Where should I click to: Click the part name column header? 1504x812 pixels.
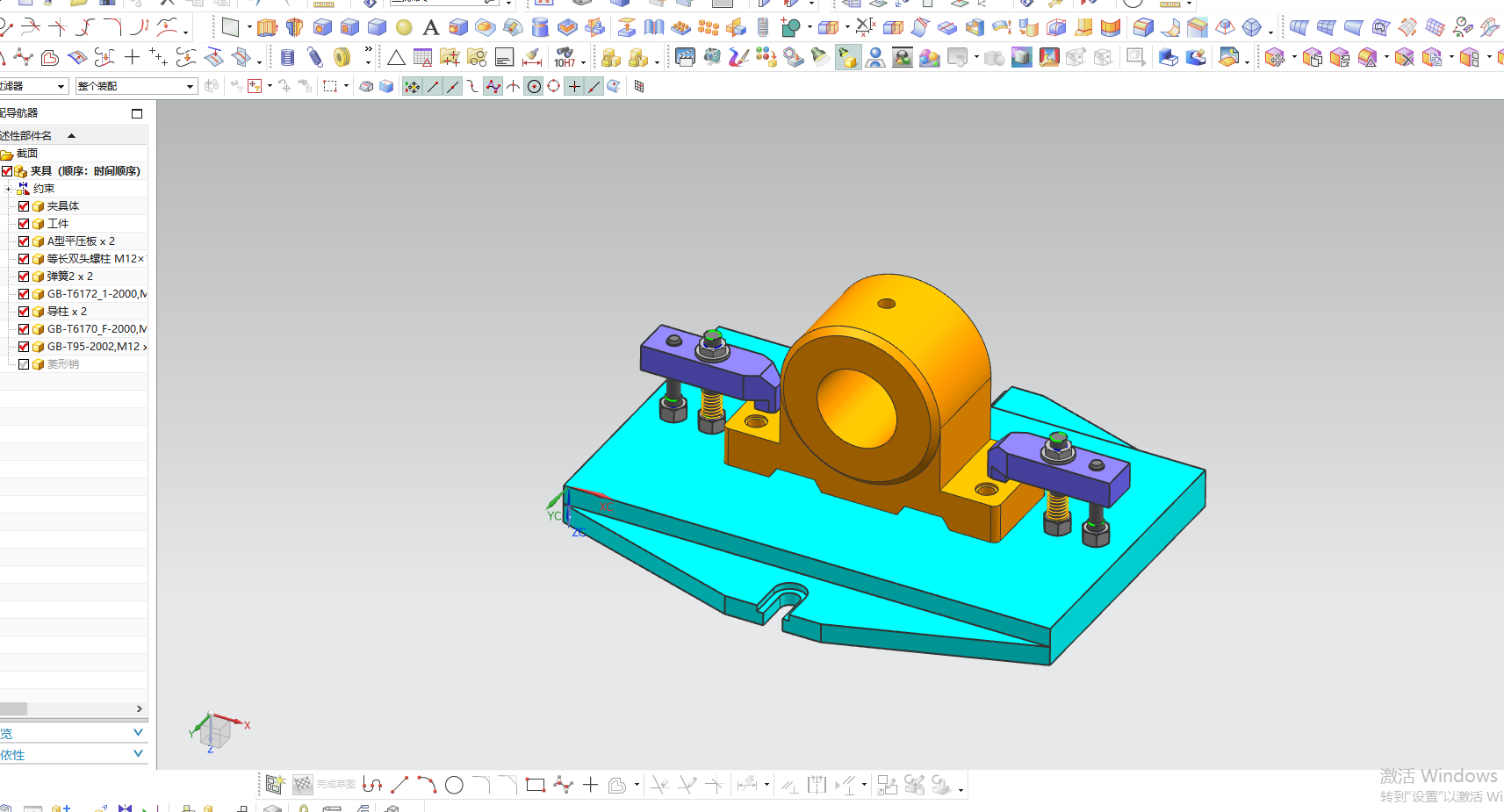click(74, 135)
